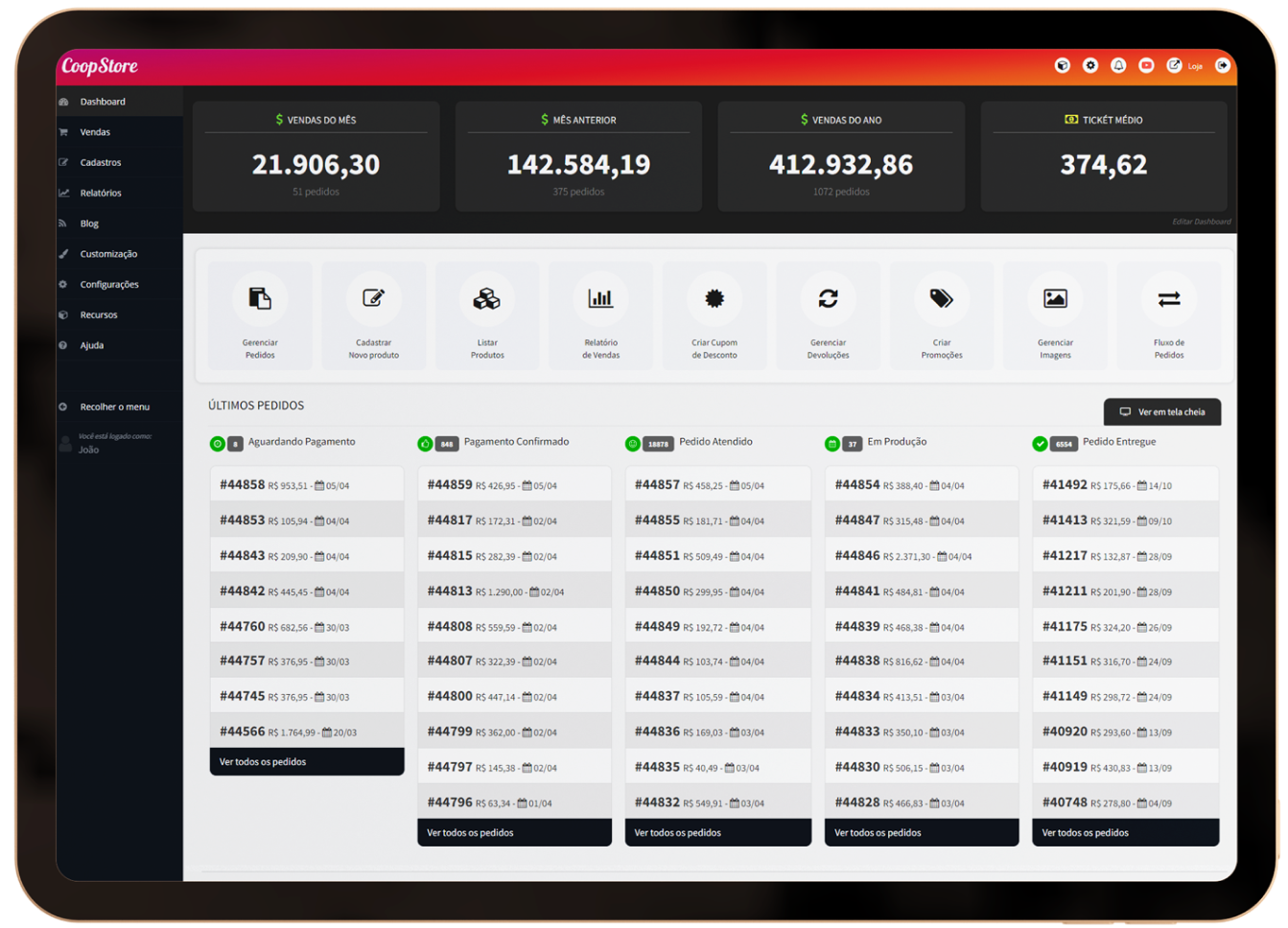Screen dimensions: 1288x928
Task: Click the Vendas cart icon in sidebar
Action: click(63, 132)
